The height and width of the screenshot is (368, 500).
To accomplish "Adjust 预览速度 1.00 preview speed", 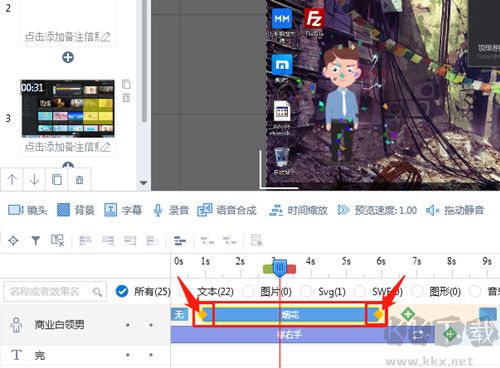I will 377,210.
